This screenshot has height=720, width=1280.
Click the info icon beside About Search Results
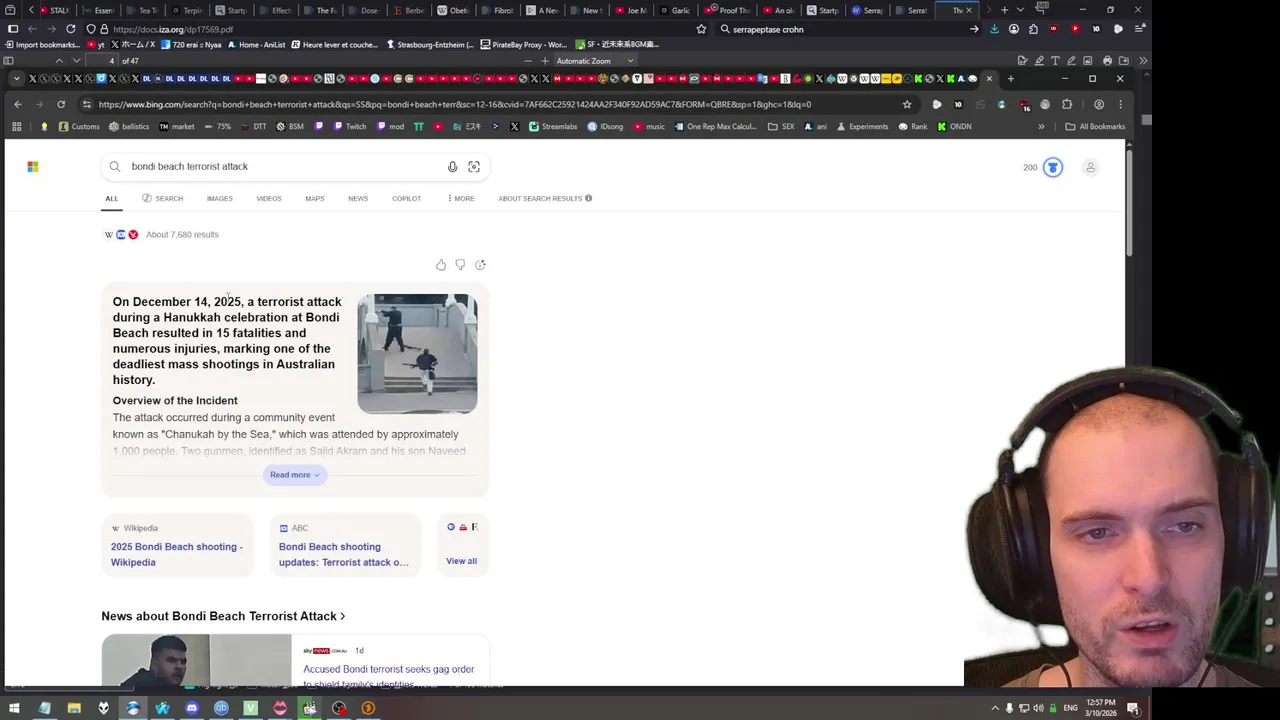[588, 198]
